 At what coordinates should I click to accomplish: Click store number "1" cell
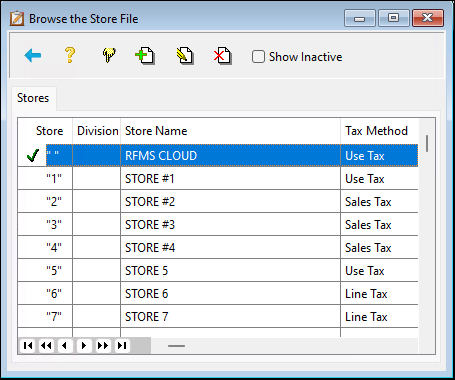click(45, 179)
